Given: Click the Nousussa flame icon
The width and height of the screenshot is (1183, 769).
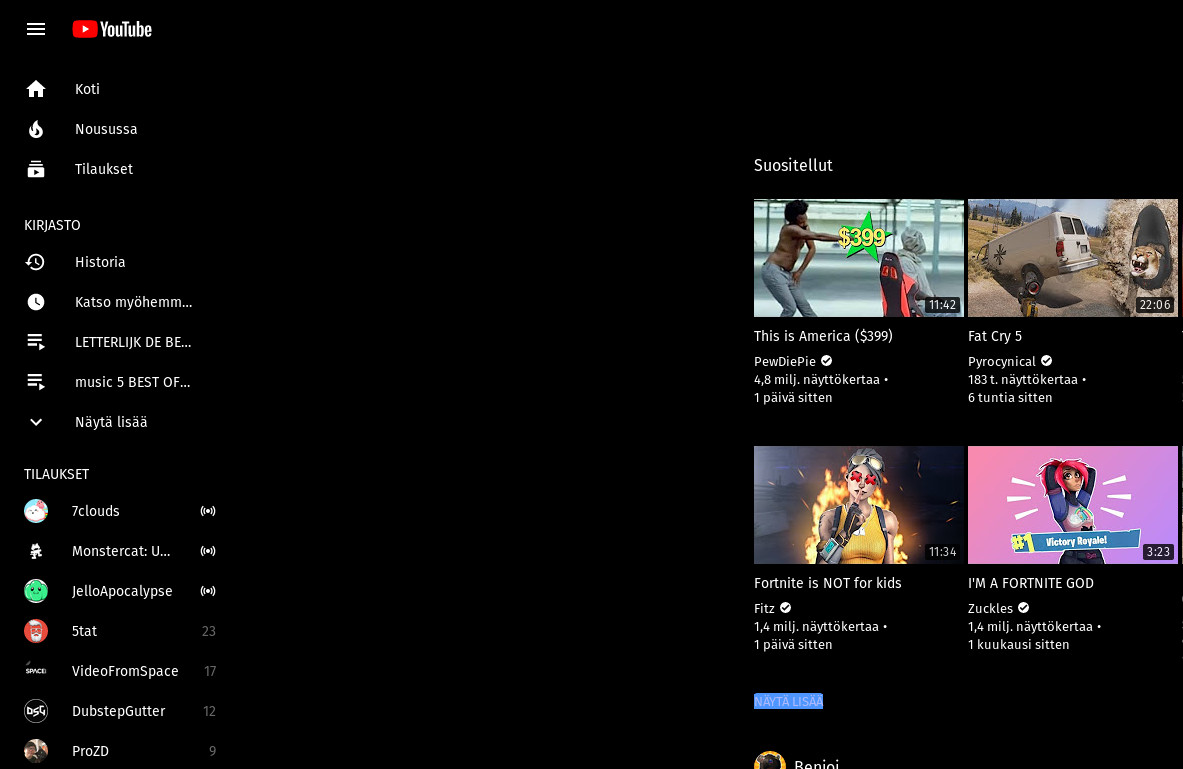Looking at the screenshot, I should click(x=35, y=129).
